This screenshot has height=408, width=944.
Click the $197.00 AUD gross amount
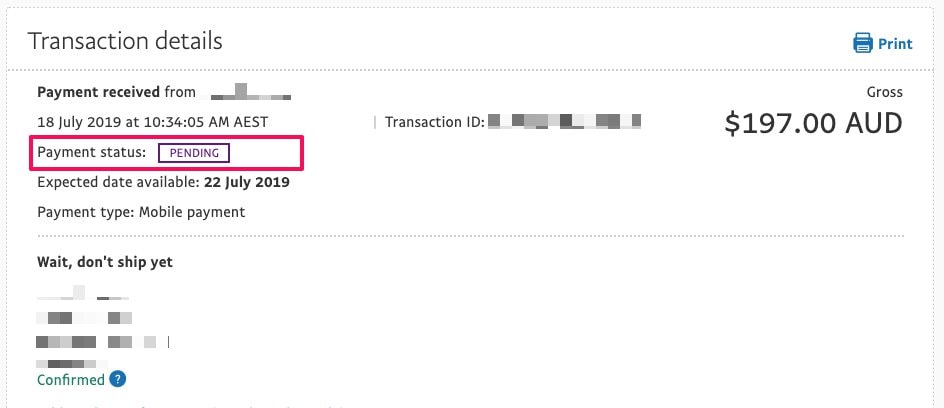(813, 123)
